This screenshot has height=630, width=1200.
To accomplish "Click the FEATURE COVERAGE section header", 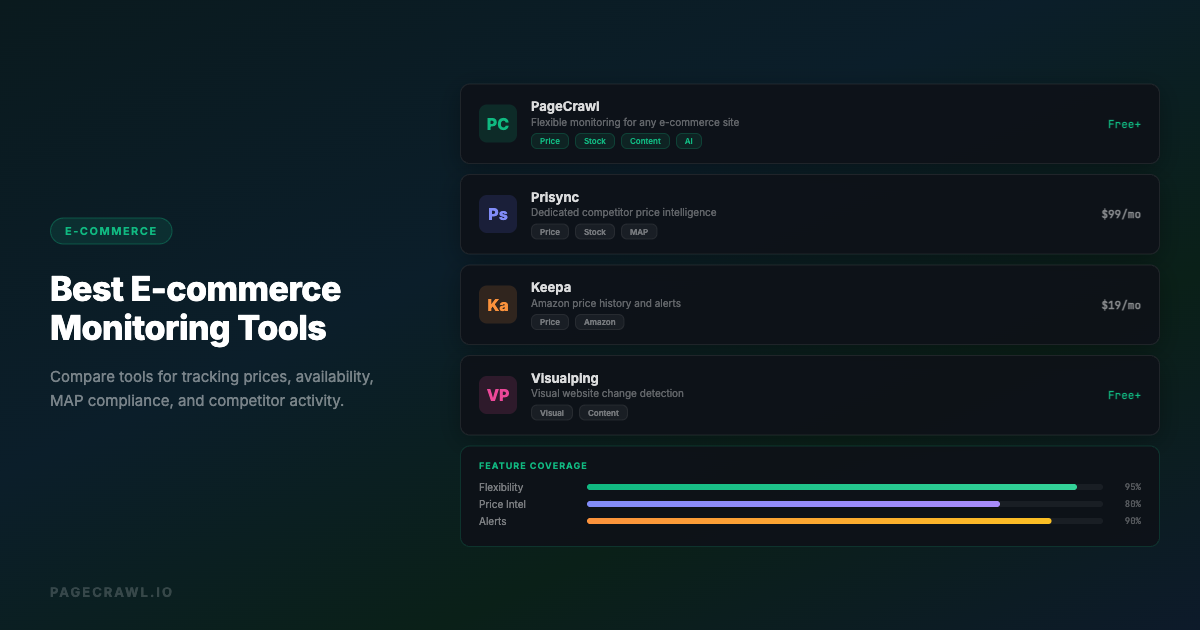I will (x=533, y=466).
